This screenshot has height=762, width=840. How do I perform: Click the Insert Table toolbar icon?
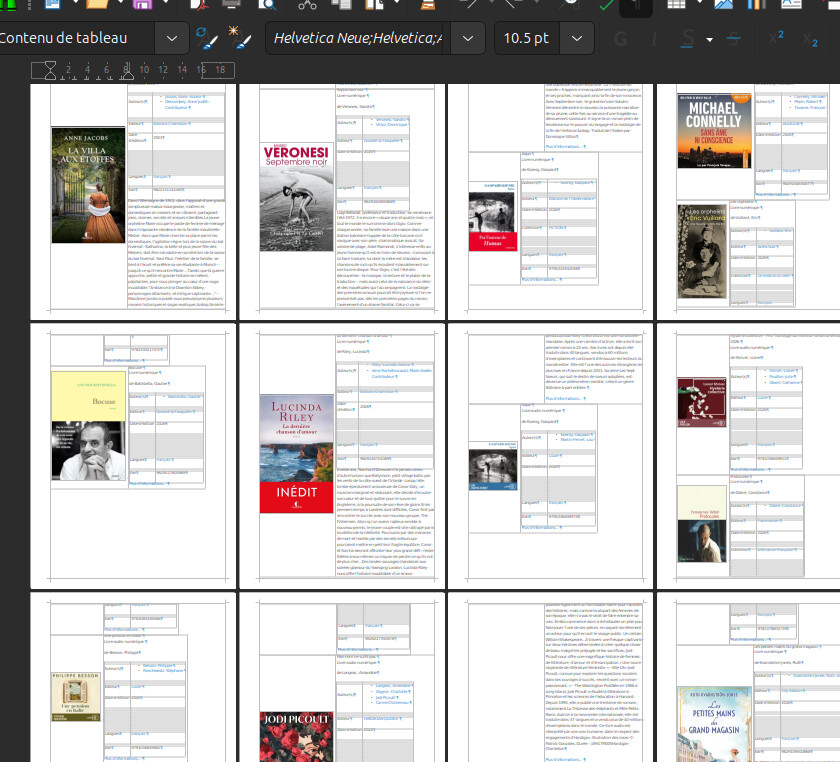coord(676,5)
